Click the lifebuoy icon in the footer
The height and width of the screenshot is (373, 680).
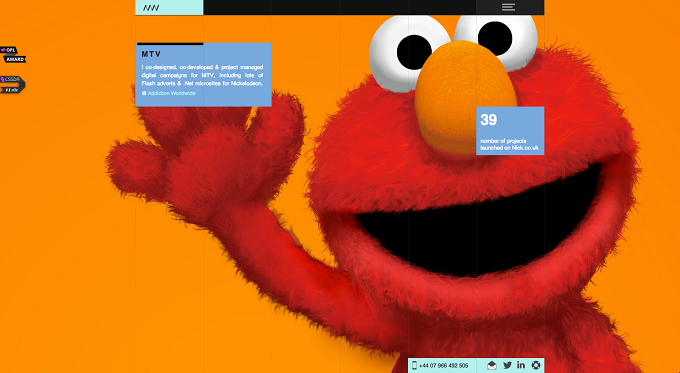point(536,365)
